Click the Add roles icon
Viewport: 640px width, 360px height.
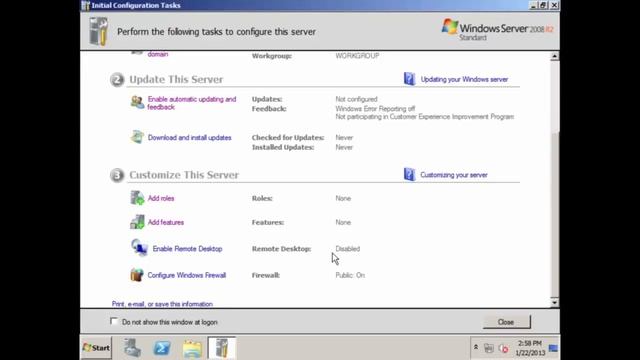(137, 198)
